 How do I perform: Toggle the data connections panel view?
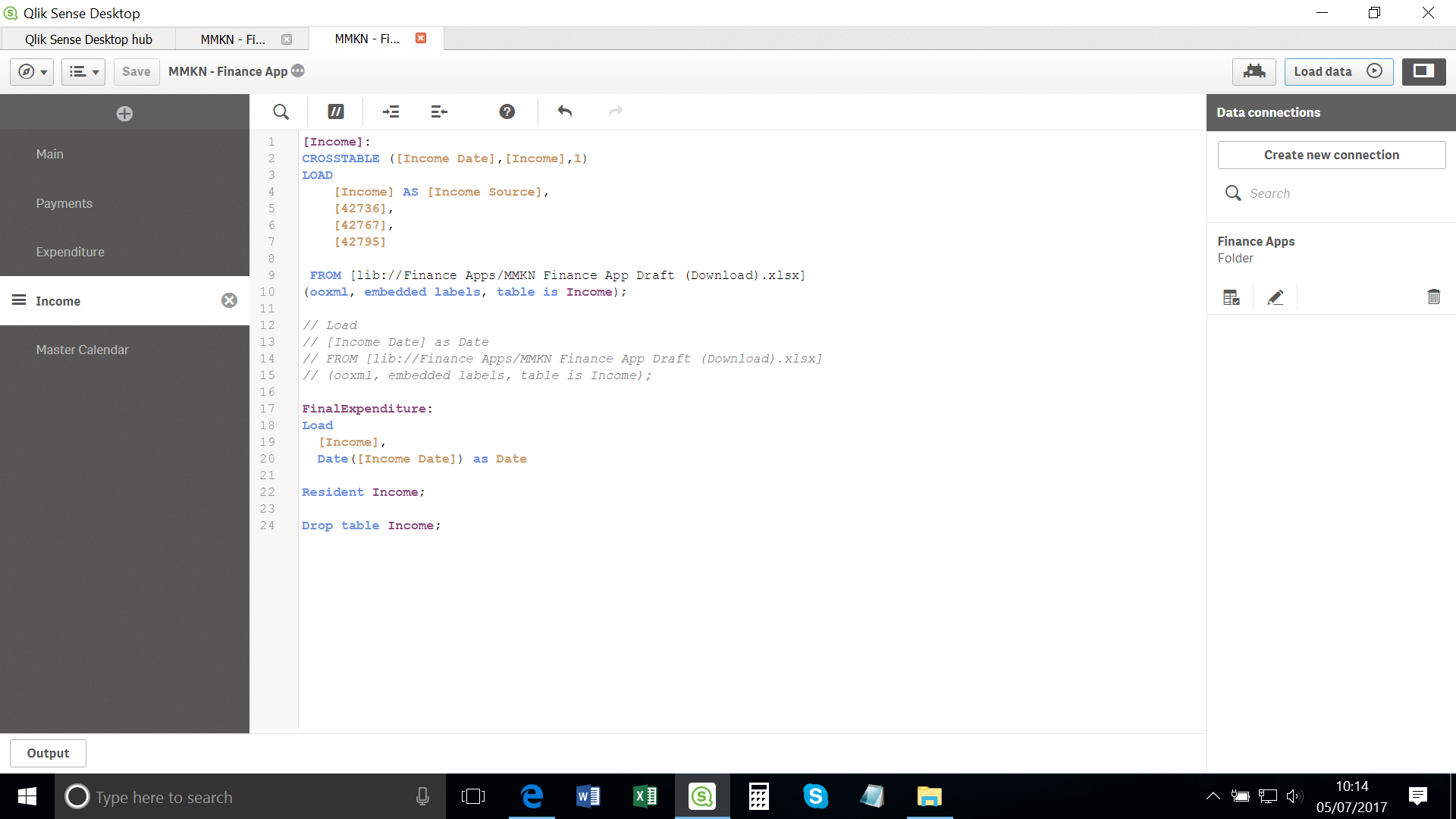[1423, 71]
